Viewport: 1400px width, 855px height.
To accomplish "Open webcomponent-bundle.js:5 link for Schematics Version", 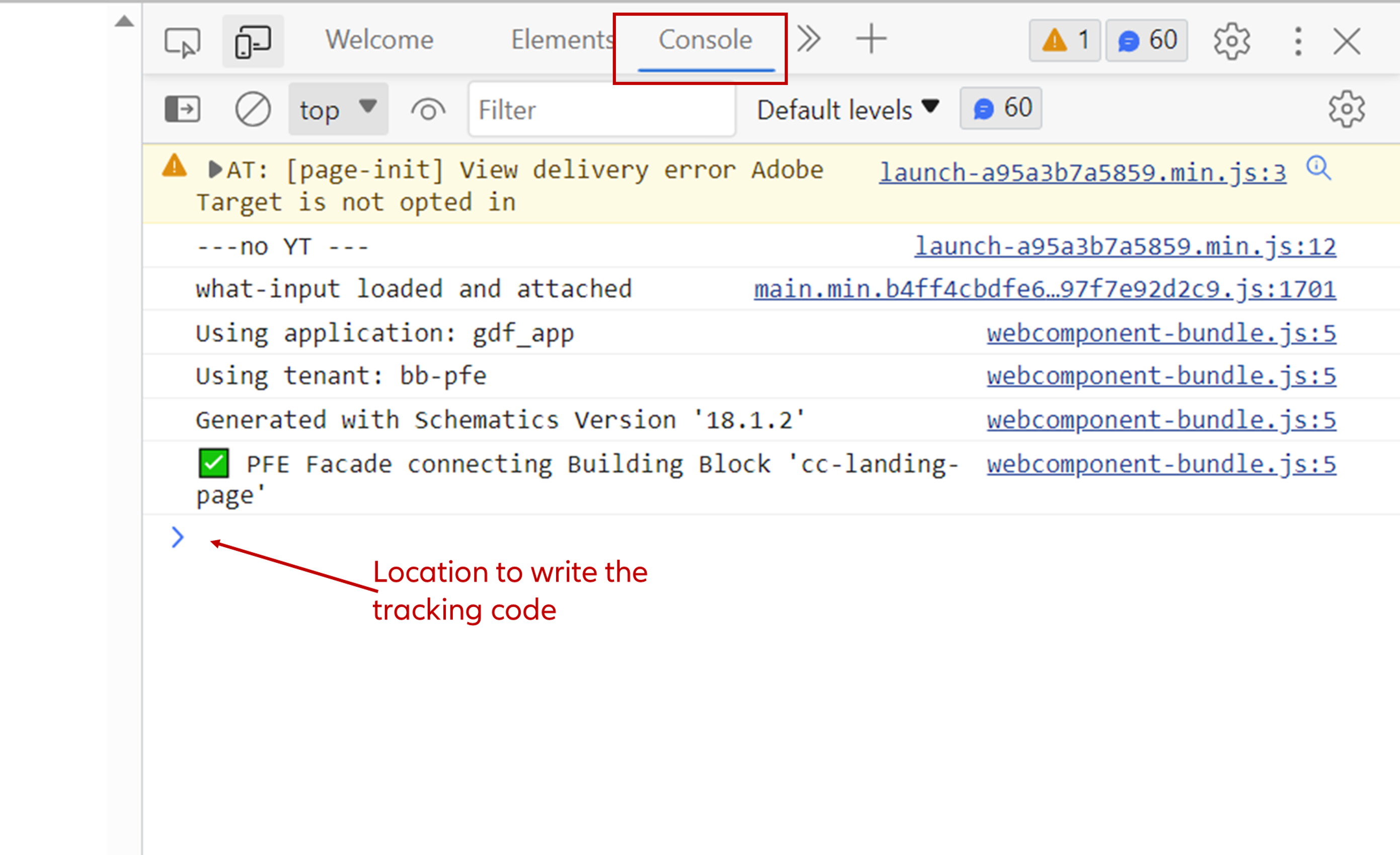I will (1161, 420).
